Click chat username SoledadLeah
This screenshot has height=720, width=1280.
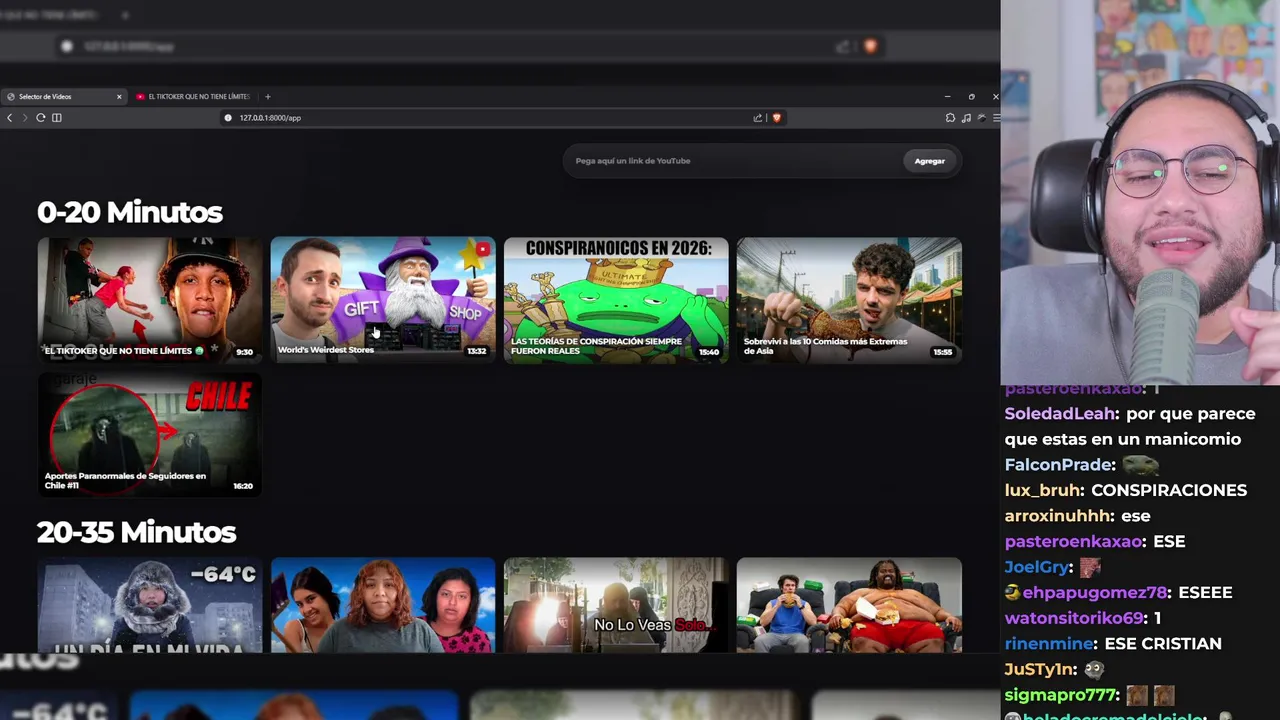pos(1059,414)
